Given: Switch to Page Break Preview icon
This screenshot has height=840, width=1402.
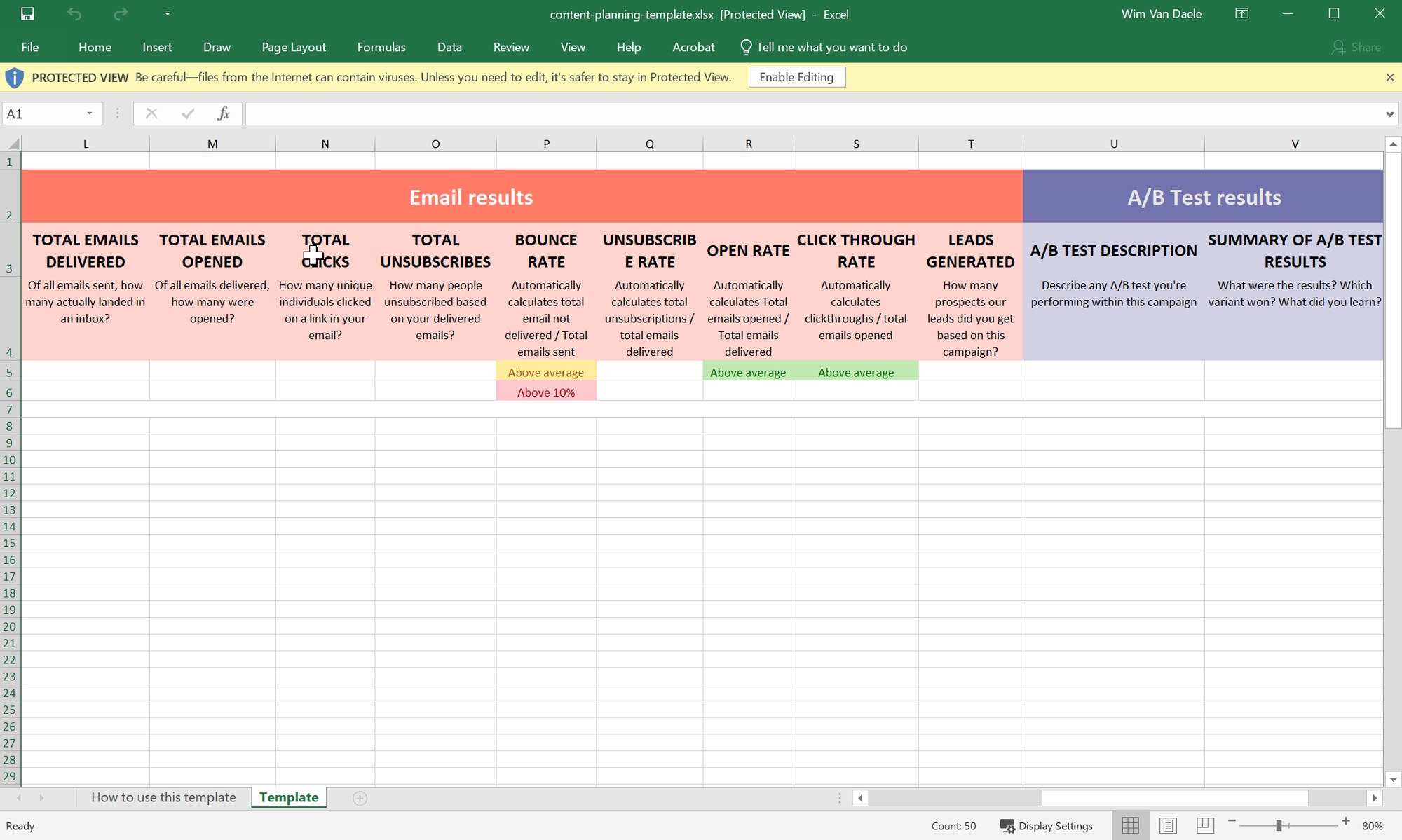Looking at the screenshot, I should coord(1205,826).
